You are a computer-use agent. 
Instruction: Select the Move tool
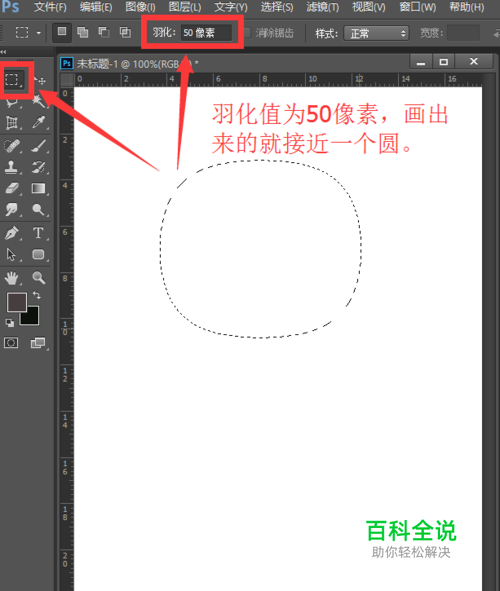point(40,80)
